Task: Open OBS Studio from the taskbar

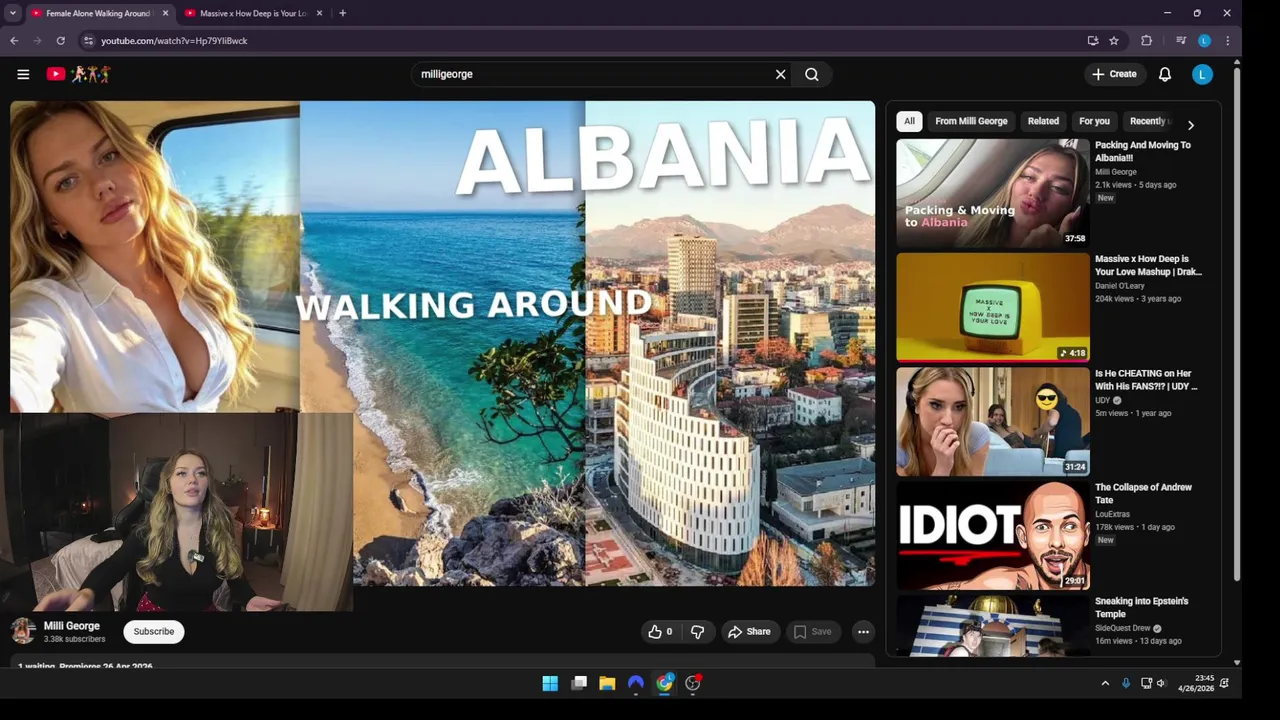Action: 693,683
